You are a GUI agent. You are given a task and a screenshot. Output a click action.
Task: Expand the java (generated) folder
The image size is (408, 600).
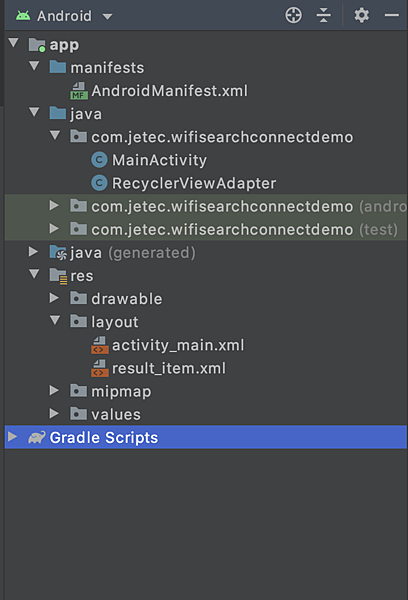[x=33, y=251]
